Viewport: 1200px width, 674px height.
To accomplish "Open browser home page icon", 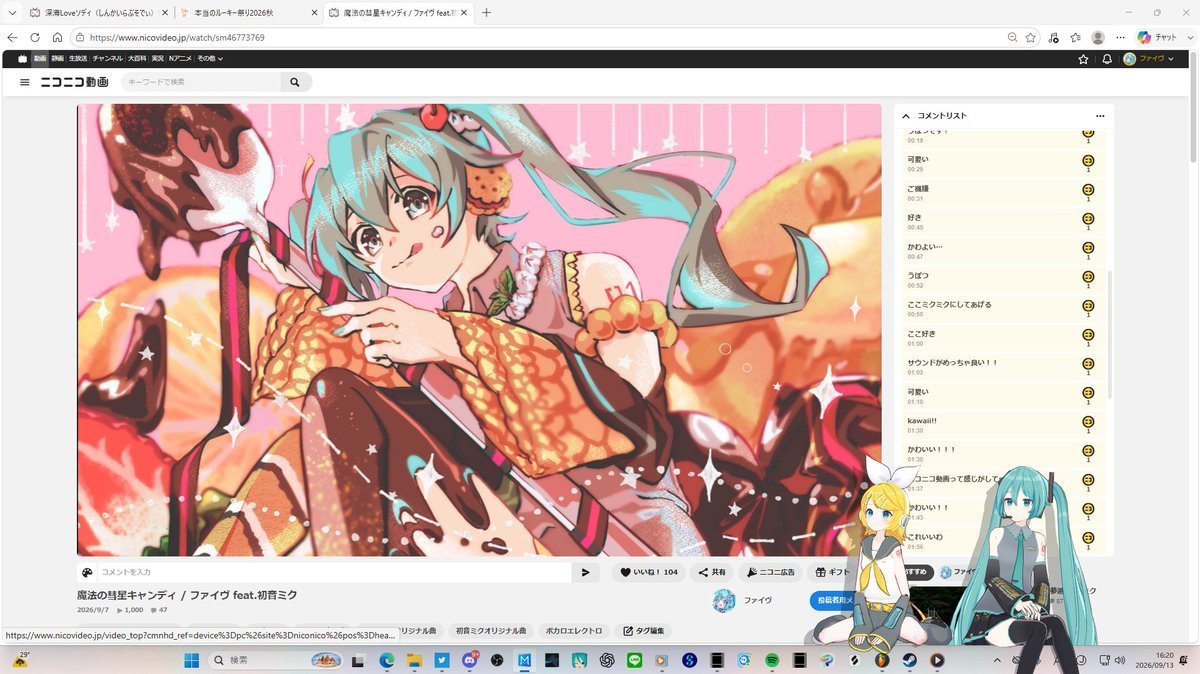I will tap(57, 37).
